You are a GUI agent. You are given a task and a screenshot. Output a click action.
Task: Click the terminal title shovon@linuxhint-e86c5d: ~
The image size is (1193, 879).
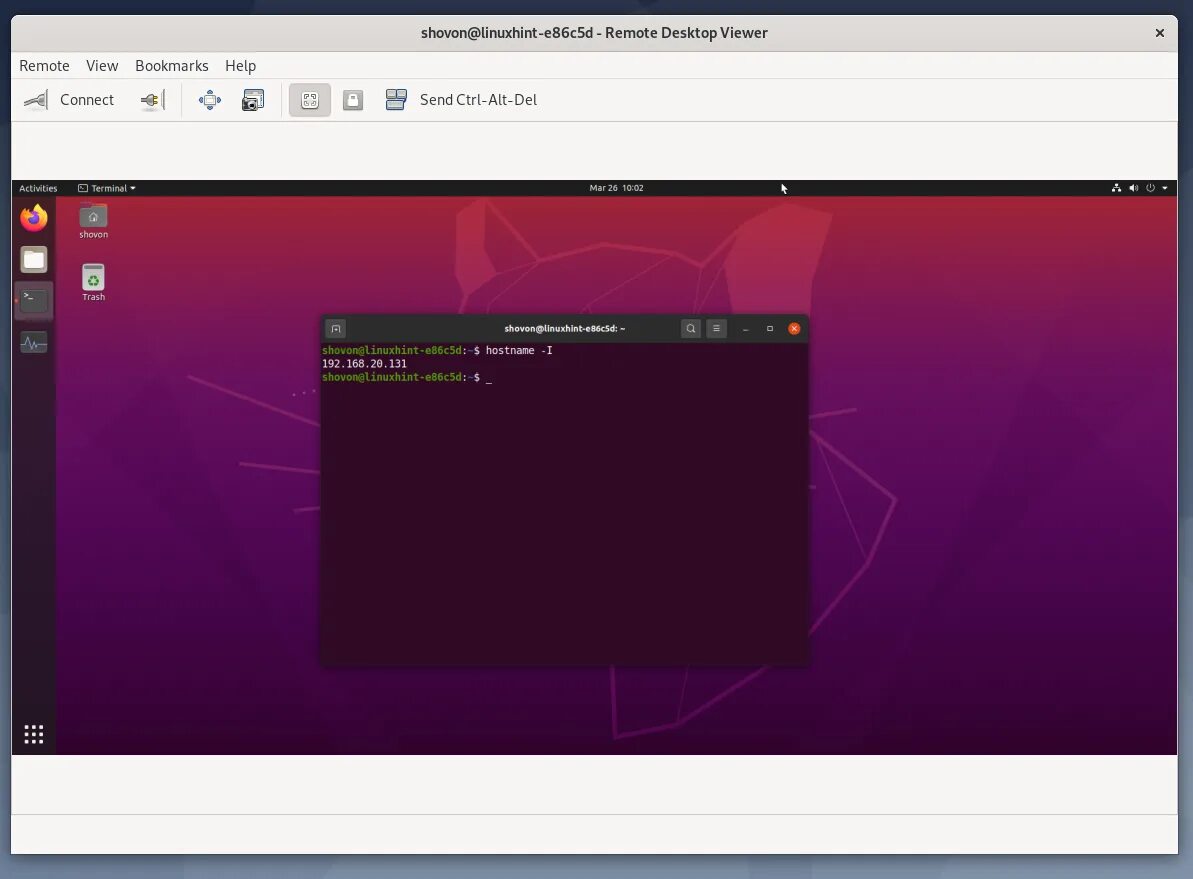[565, 329]
